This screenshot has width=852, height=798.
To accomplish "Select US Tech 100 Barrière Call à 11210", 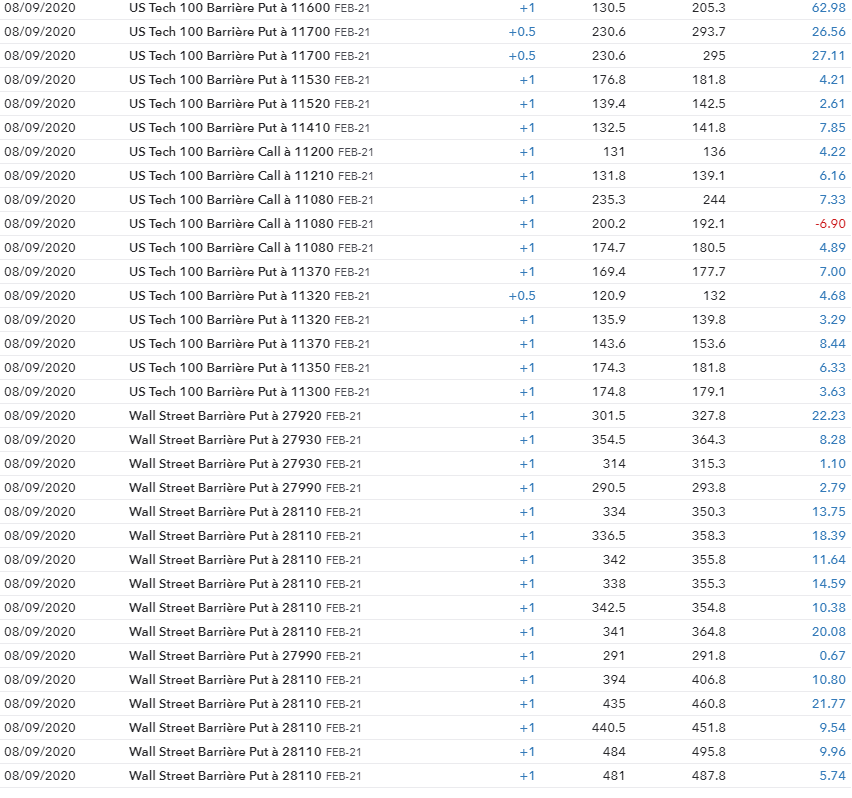I will (251, 175).
